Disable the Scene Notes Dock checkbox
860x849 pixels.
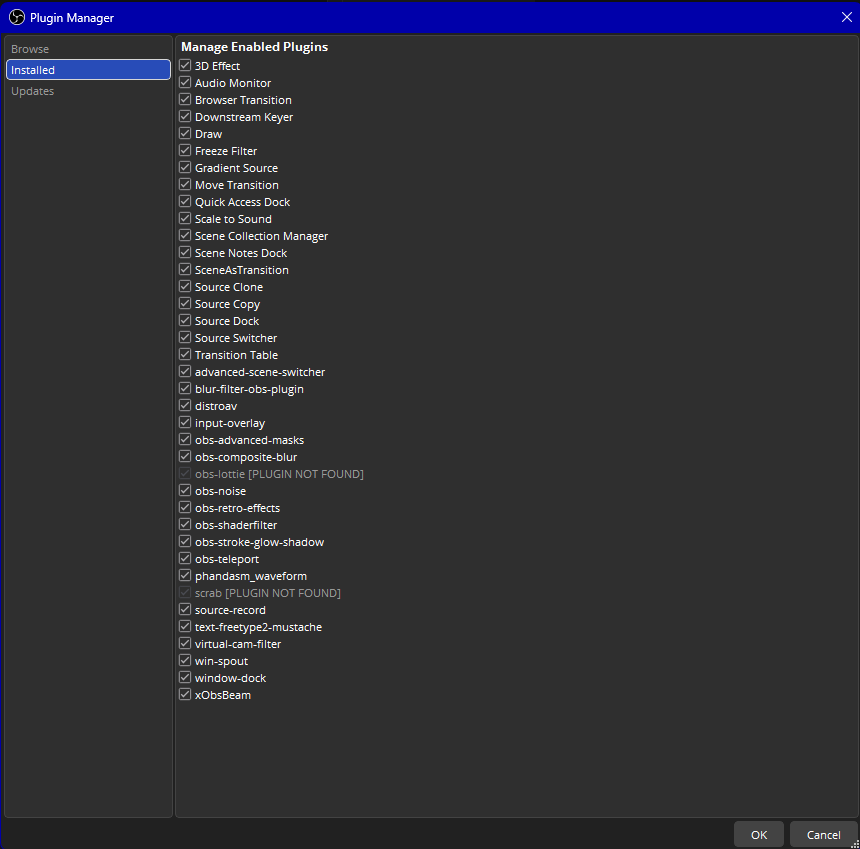[185, 253]
